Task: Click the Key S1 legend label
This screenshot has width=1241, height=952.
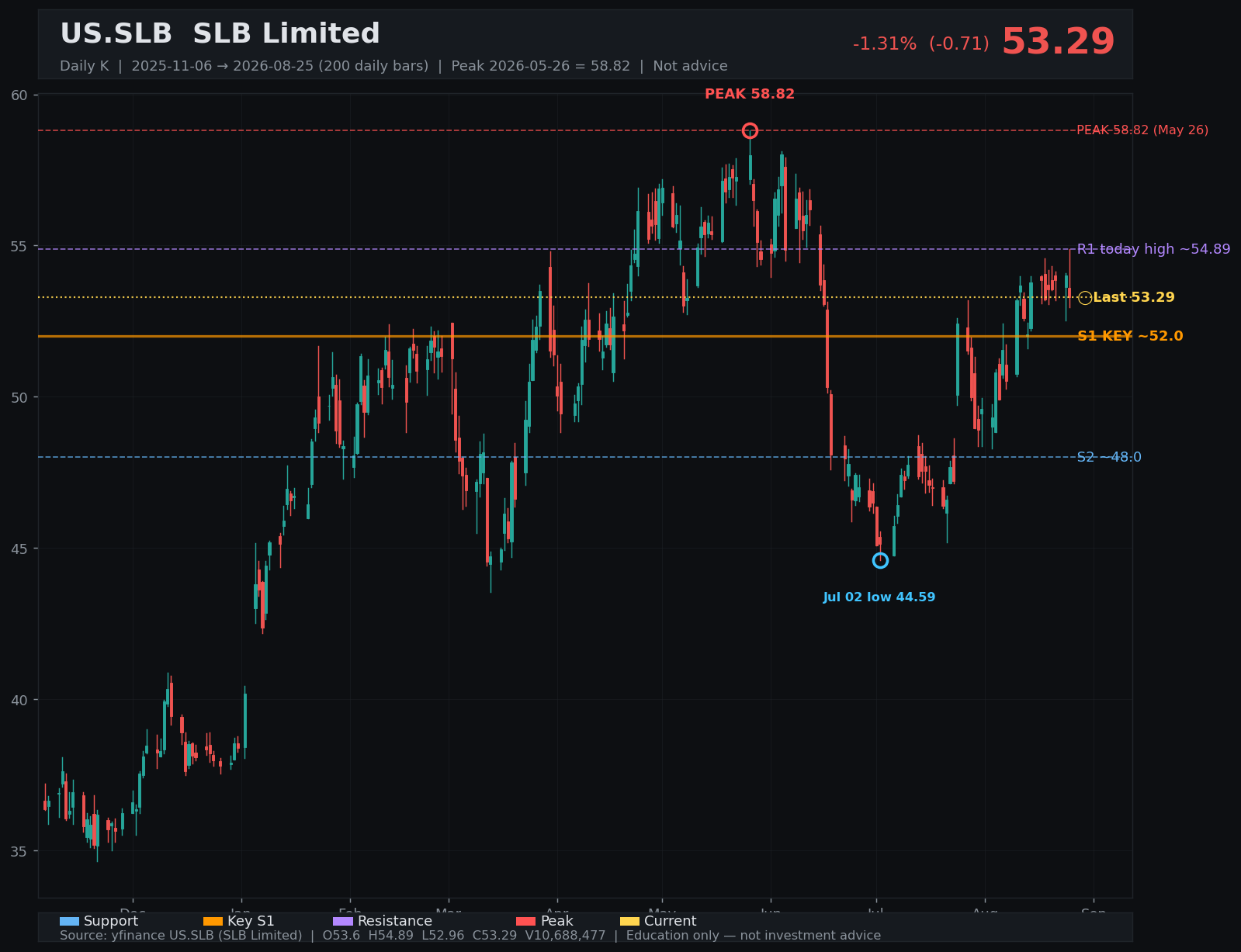Action: (x=251, y=921)
